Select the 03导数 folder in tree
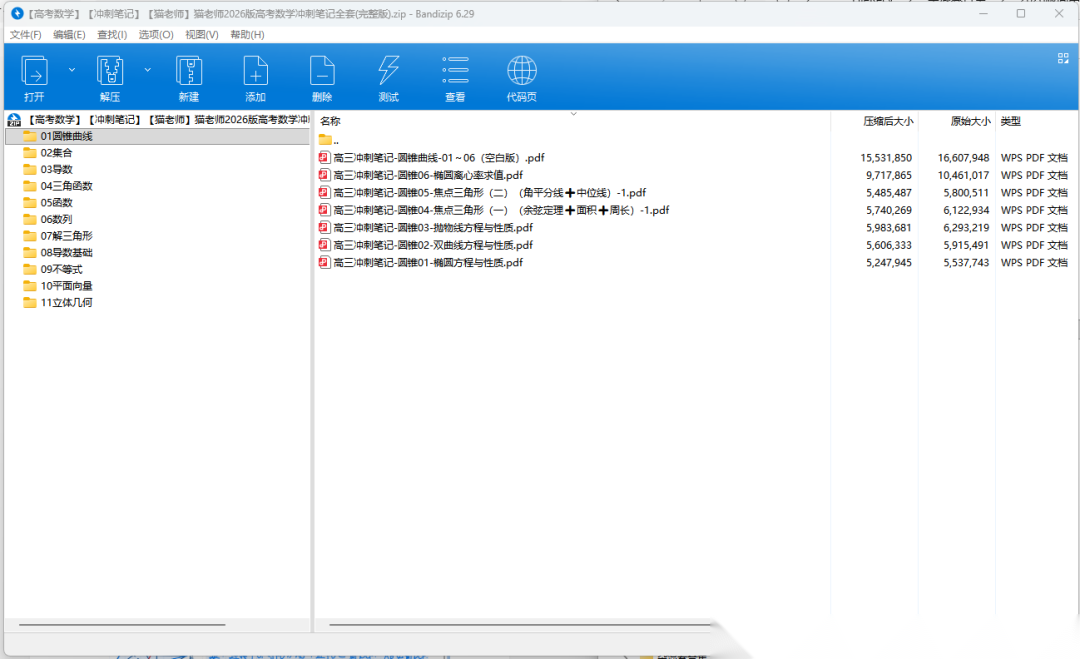 56,169
